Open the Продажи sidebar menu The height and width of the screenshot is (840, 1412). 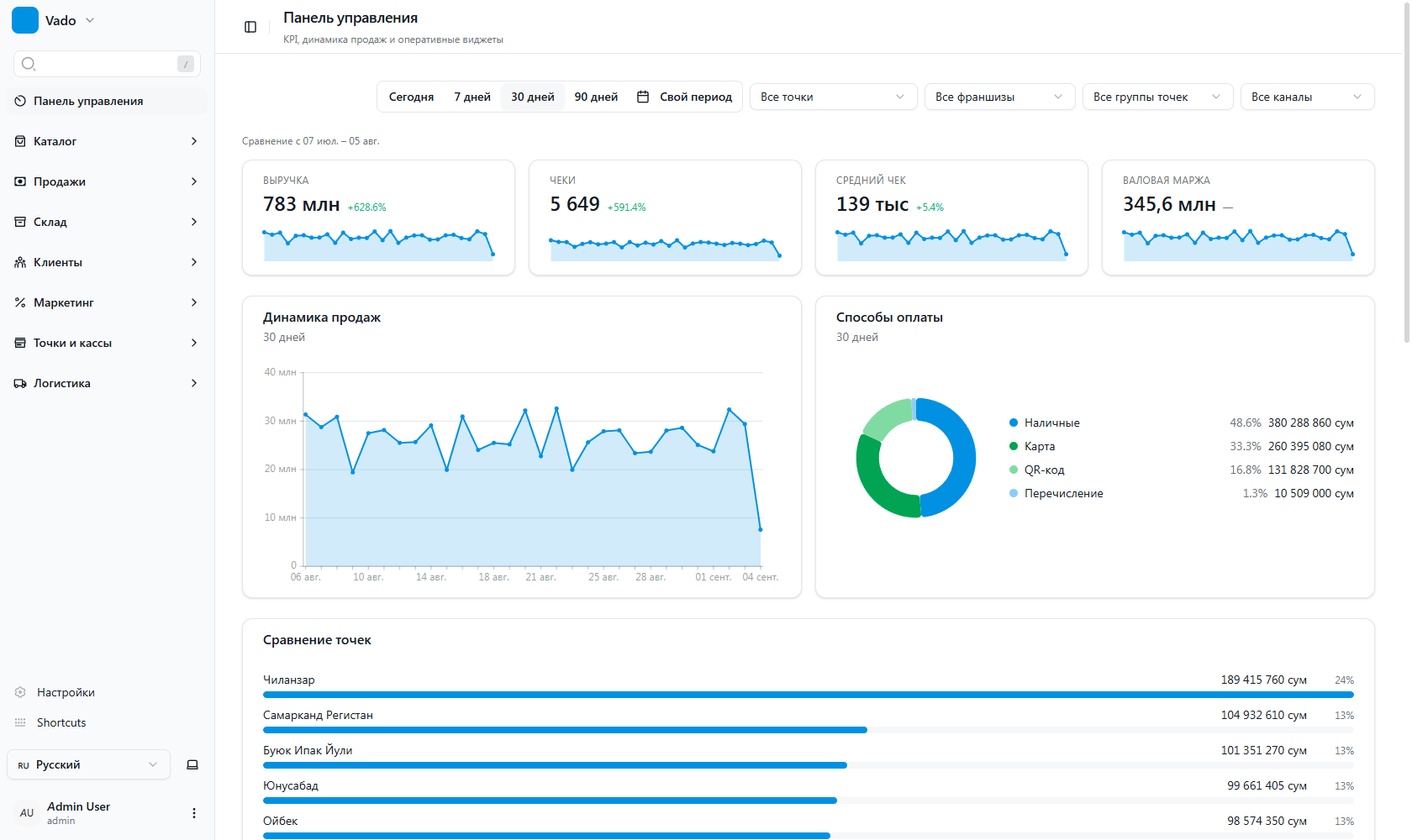[107, 181]
